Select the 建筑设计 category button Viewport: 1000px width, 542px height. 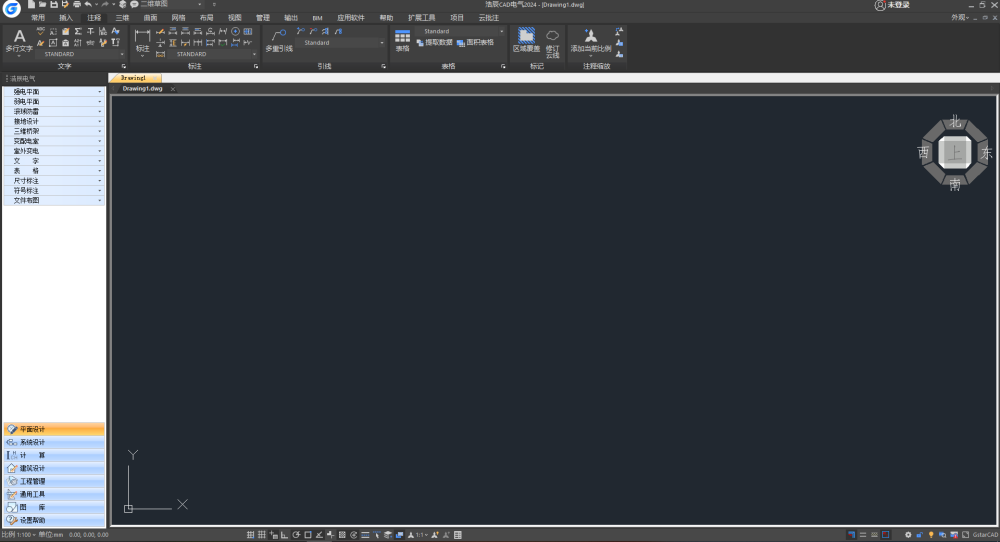coord(54,468)
